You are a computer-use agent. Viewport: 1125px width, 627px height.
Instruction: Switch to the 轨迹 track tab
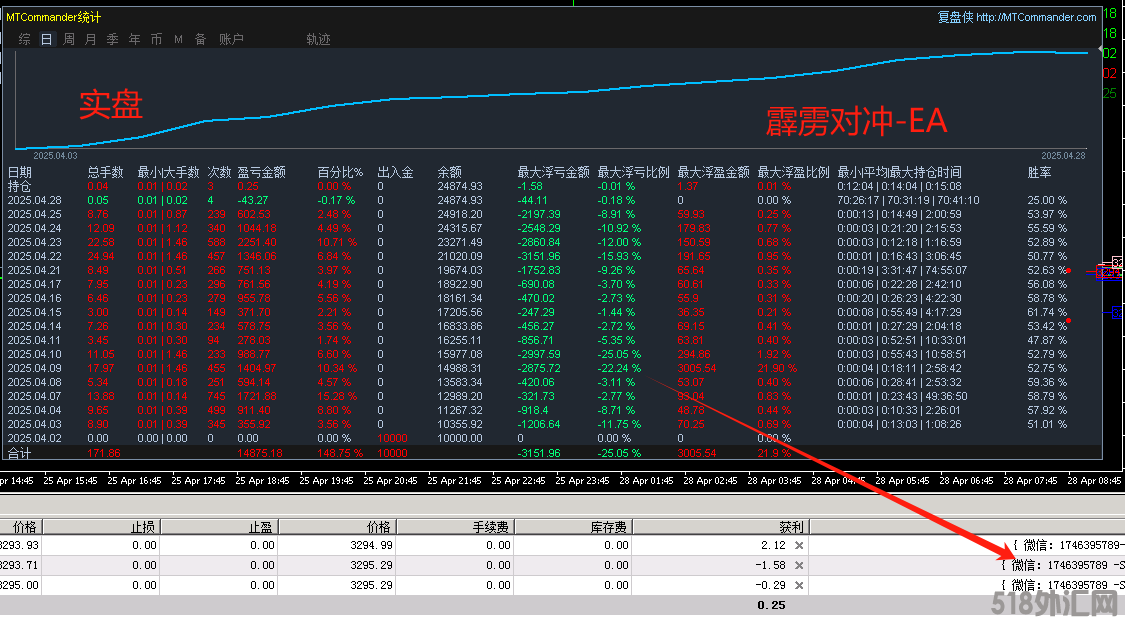(319, 39)
